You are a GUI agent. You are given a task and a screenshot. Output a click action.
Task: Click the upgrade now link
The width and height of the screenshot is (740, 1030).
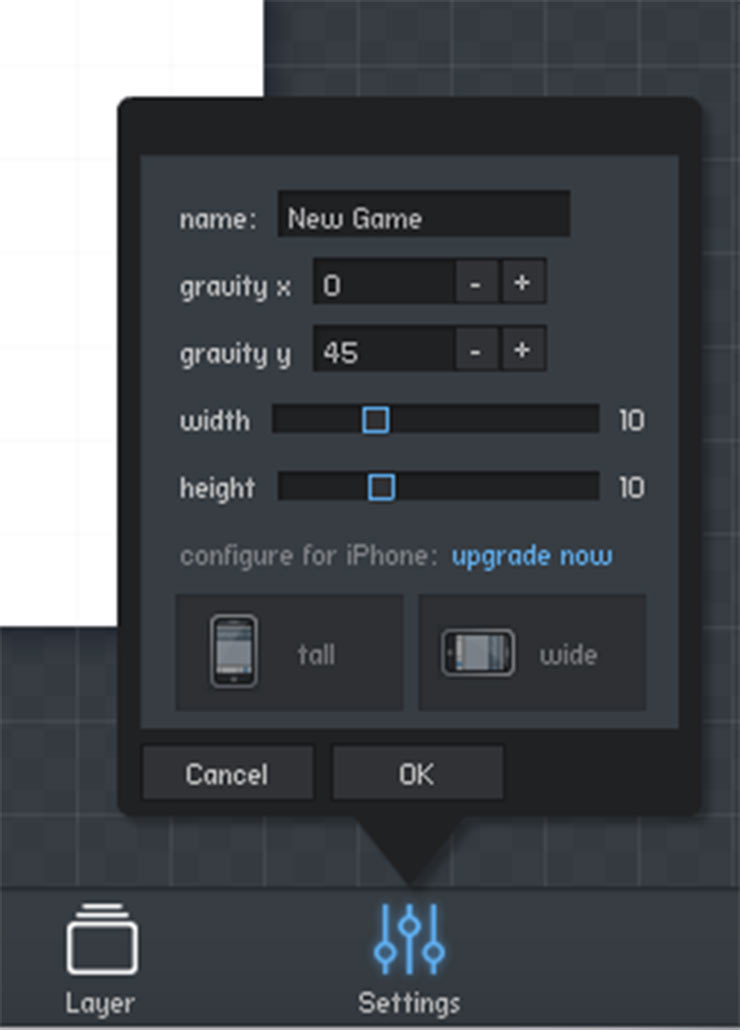coord(532,556)
